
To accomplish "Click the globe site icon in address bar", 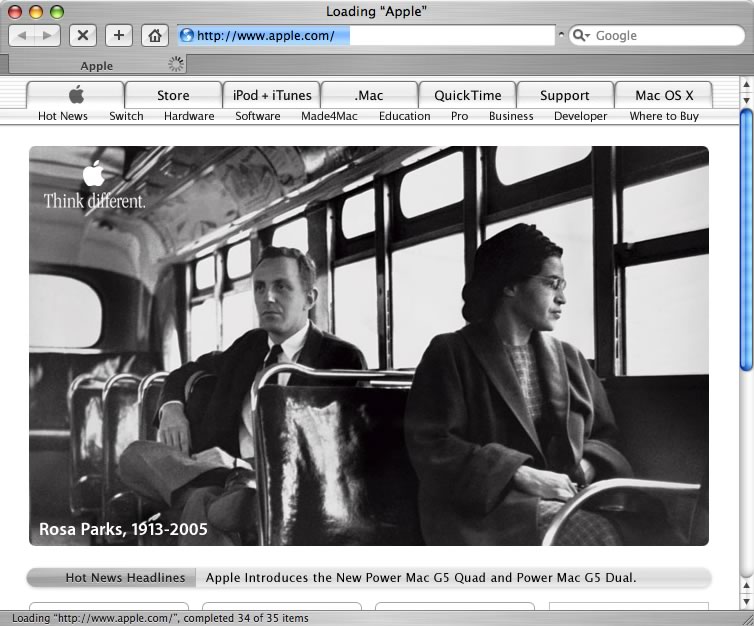I will tap(187, 36).
